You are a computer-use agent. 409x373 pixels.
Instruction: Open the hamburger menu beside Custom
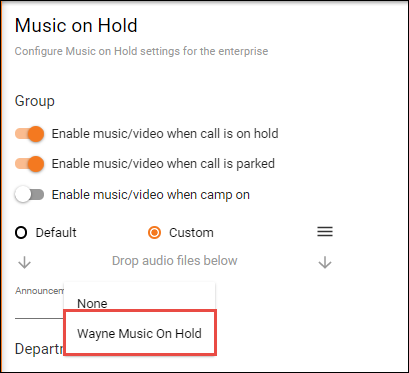pos(325,232)
